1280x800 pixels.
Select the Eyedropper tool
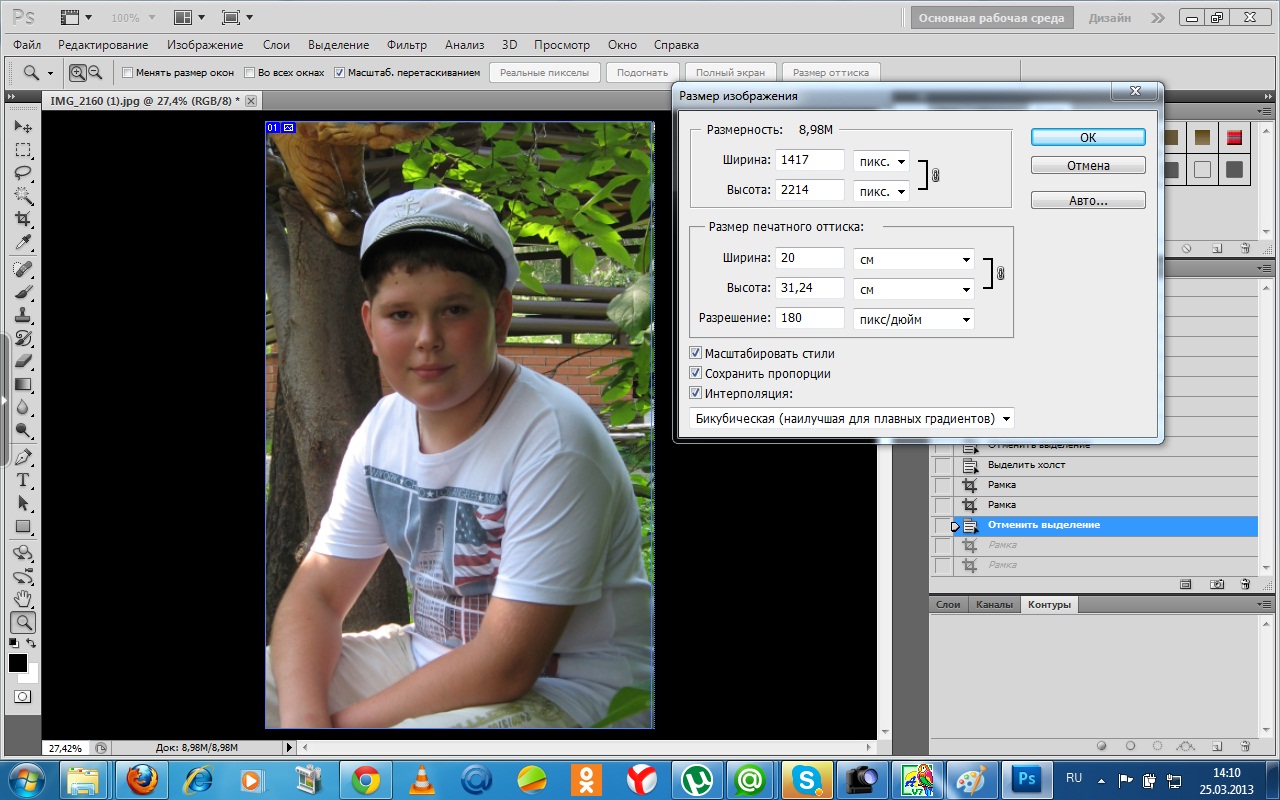[x=23, y=243]
